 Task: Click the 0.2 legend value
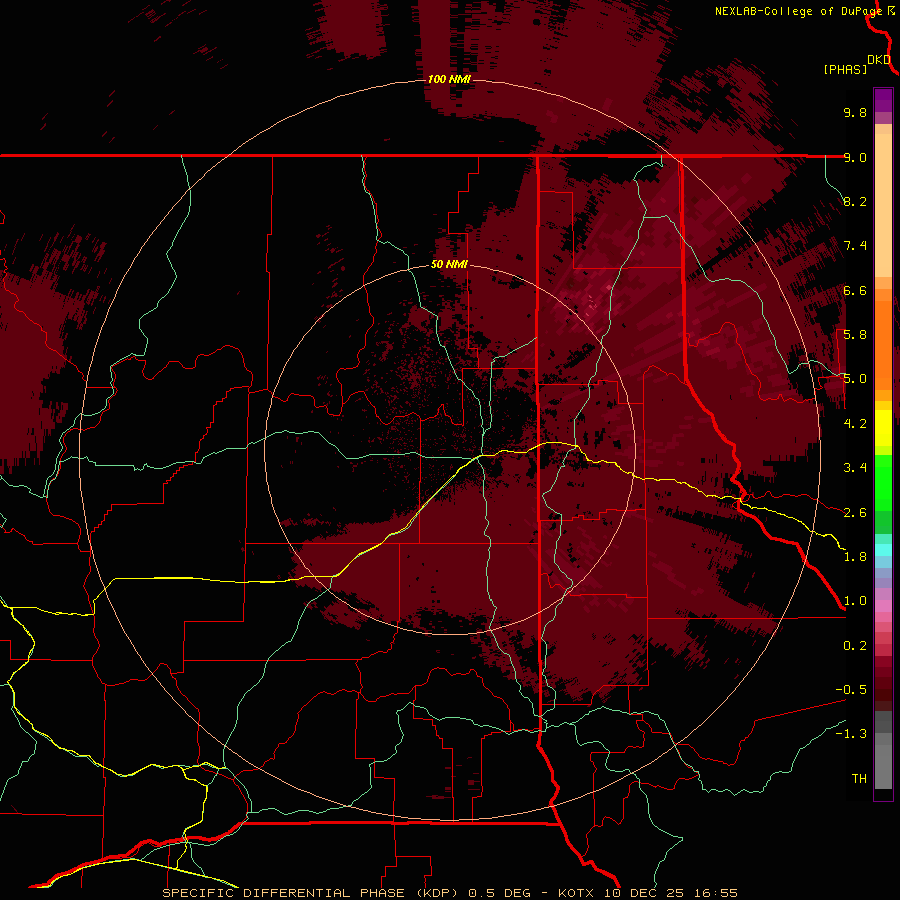pos(855,646)
